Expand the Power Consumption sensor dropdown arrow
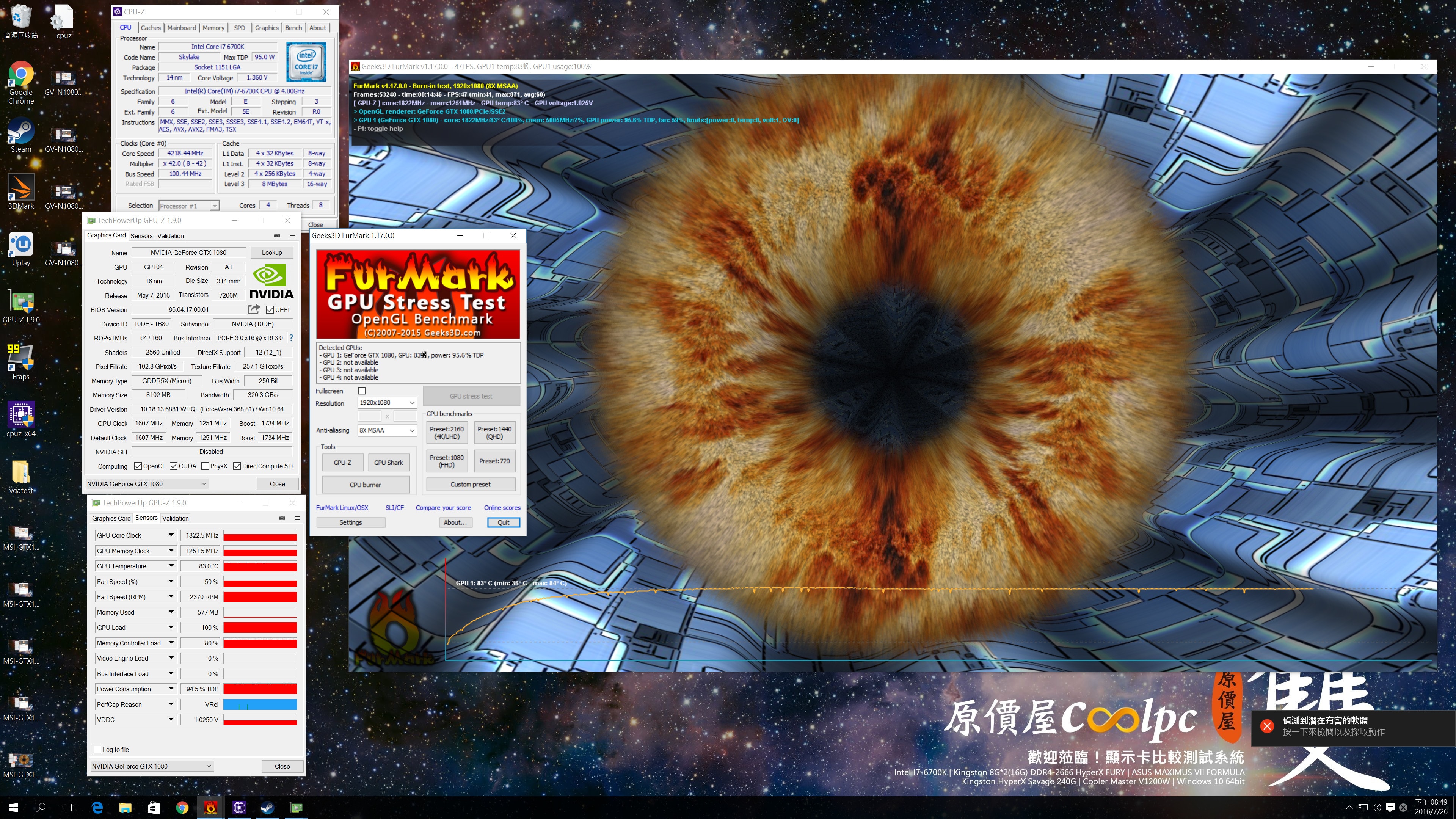This screenshot has height=819, width=1456. click(x=171, y=689)
